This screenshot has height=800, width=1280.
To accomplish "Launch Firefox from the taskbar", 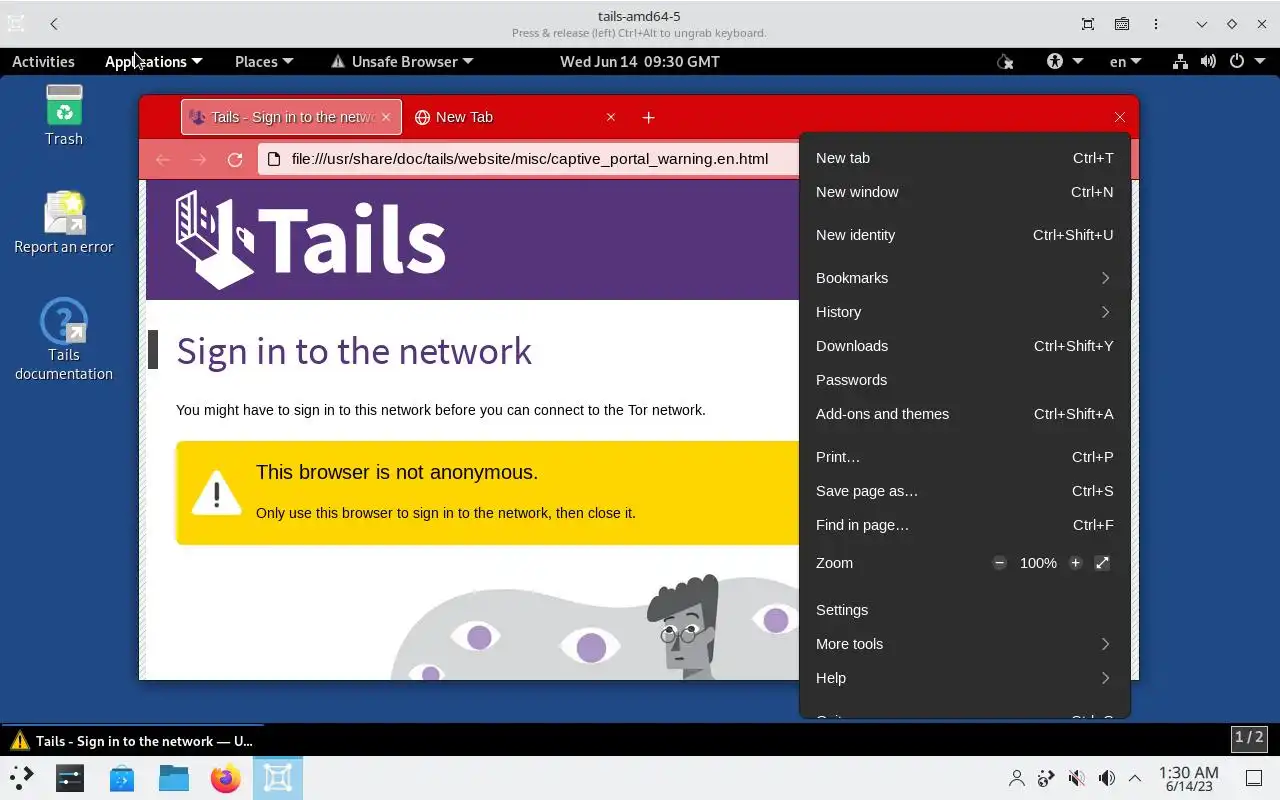I will [x=226, y=778].
